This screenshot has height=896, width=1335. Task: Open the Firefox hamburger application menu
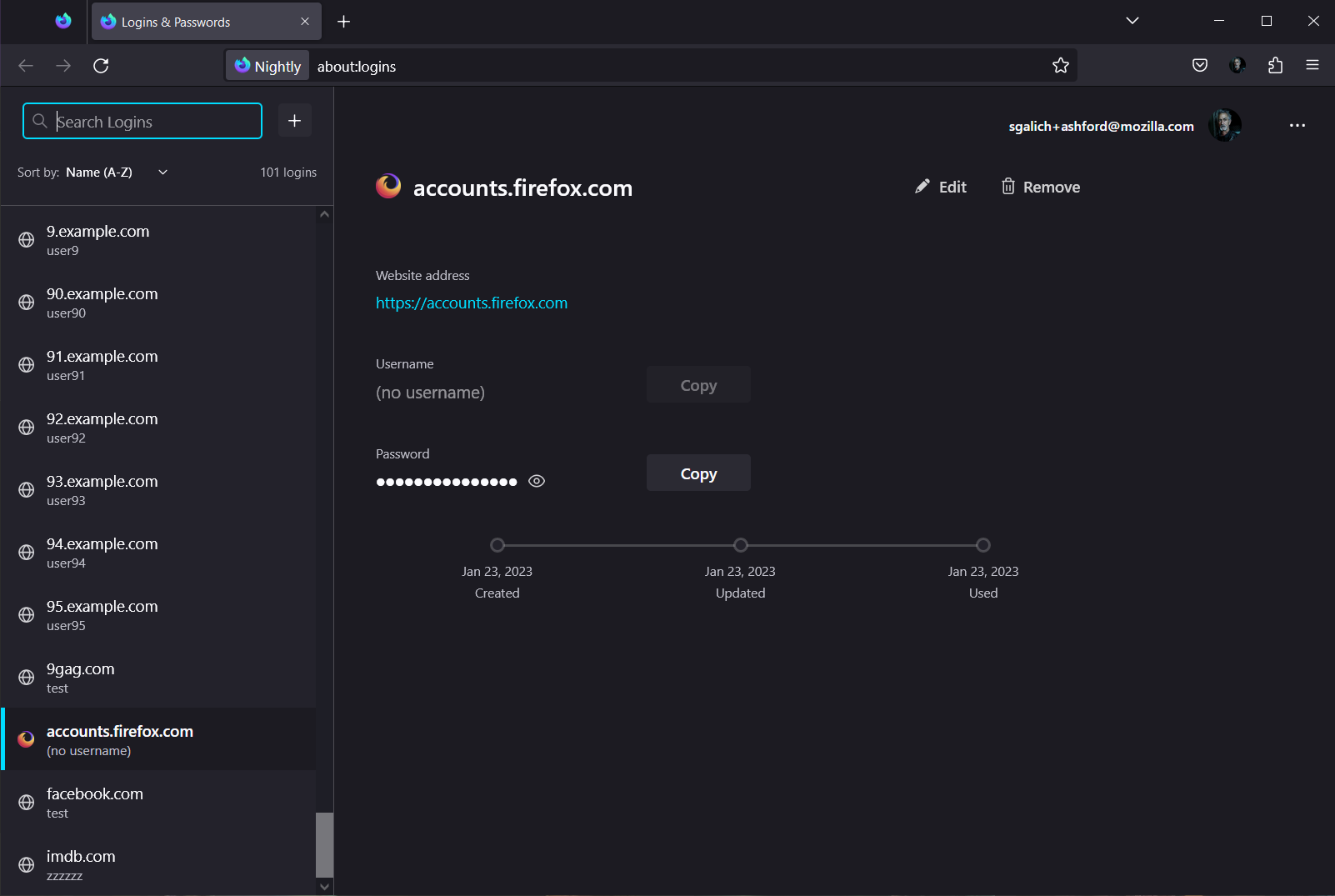1312,65
